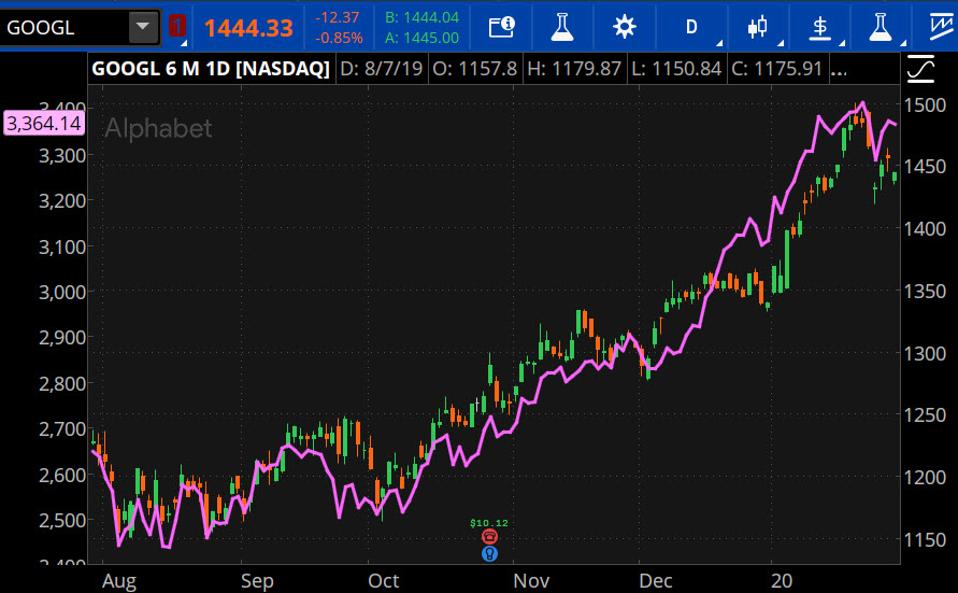Image resolution: width=958 pixels, height=593 pixels.
Task: Click the ask price A: 1445.00
Action: coord(422,38)
